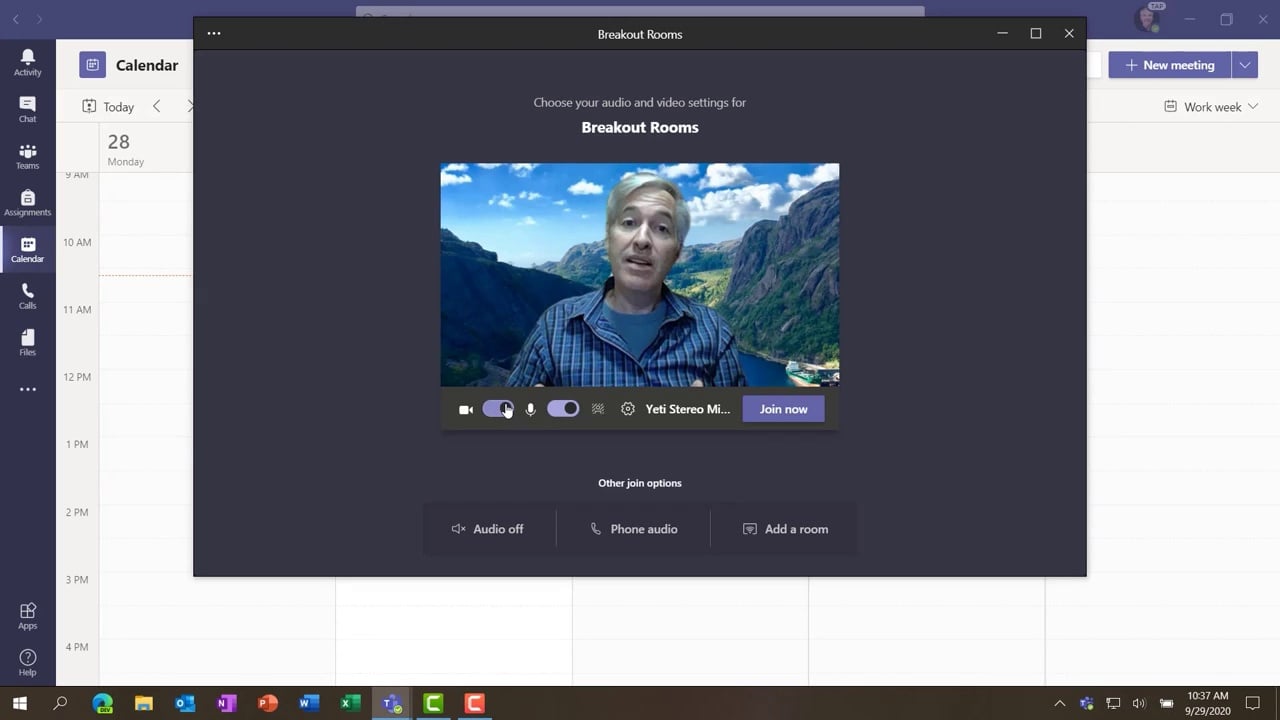The width and height of the screenshot is (1280, 720).
Task: Open Word from taskbar
Action: point(309,703)
